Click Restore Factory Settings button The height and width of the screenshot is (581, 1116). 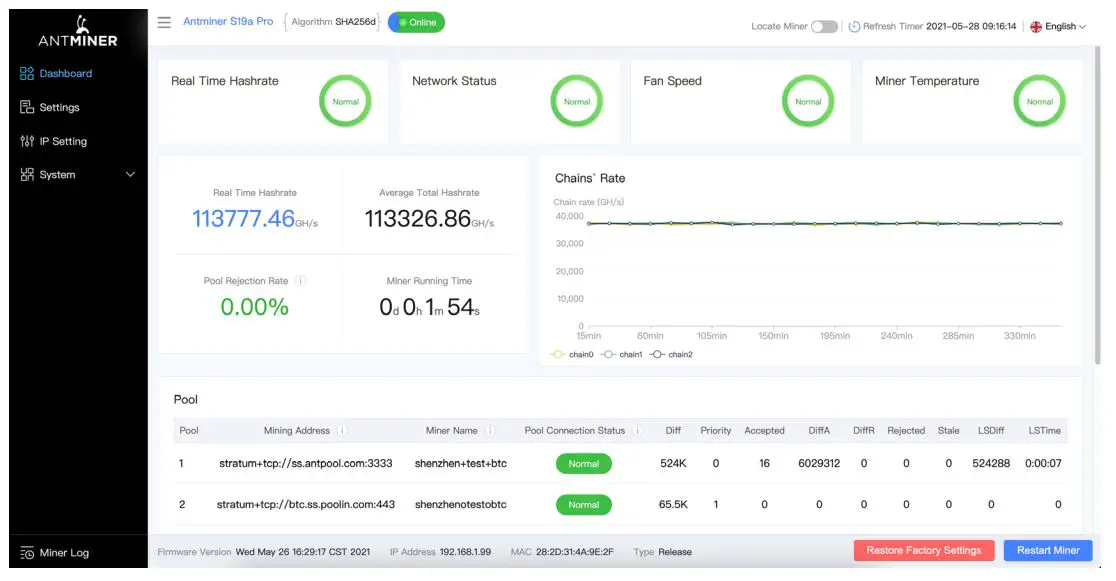[x=923, y=551]
